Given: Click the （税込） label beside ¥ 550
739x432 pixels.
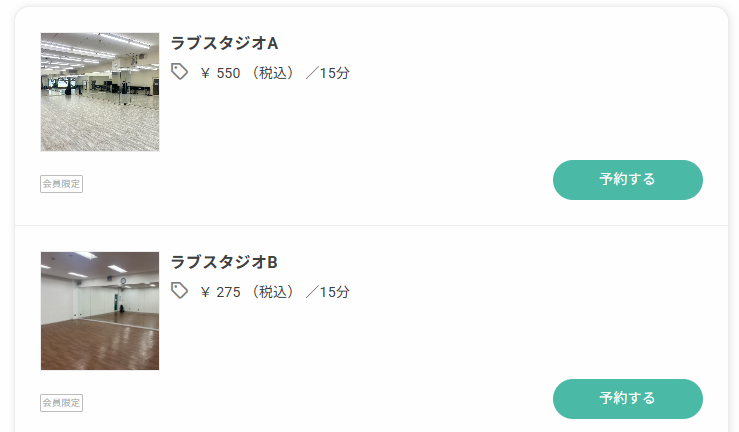Looking at the screenshot, I should (x=273, y=73).
